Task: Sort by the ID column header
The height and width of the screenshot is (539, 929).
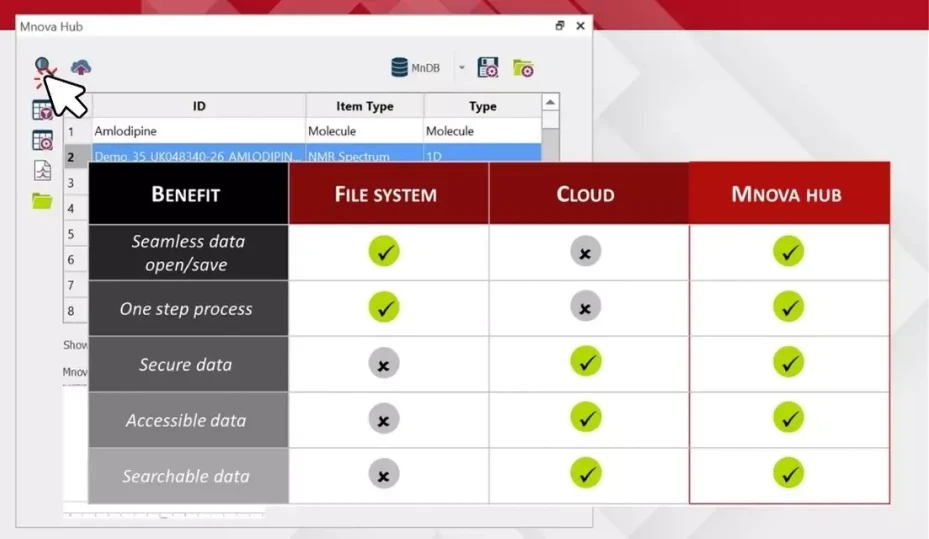Action: pyautogui.click(x=198, y=106)
